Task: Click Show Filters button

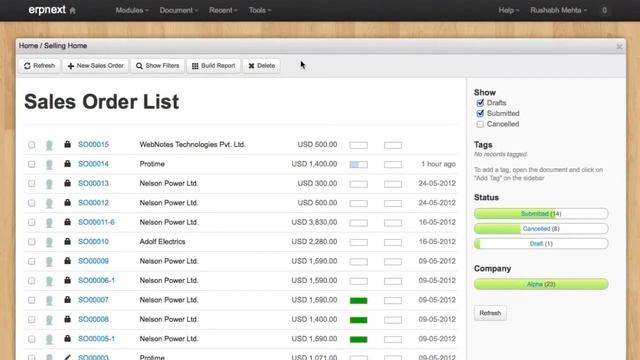Action: point(158,66)
